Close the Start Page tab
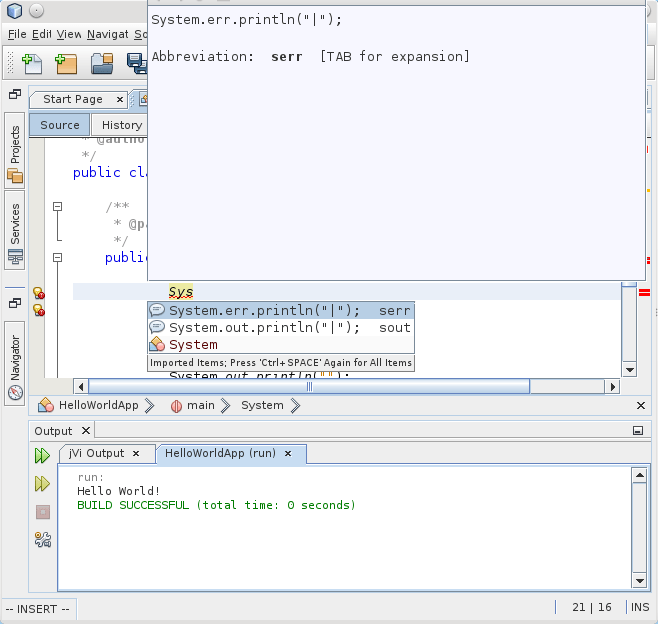This screenshot has width=658, height=624. (120, 99)
